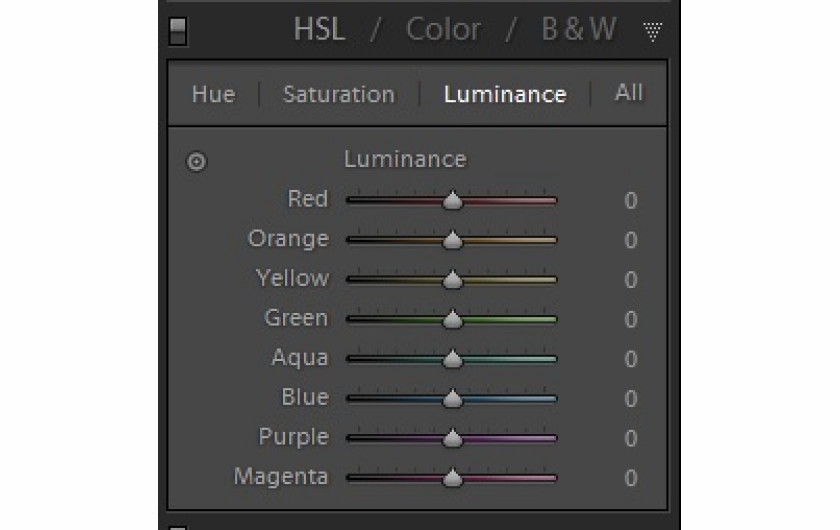Click the Red luminance value field

click(631, 200)
